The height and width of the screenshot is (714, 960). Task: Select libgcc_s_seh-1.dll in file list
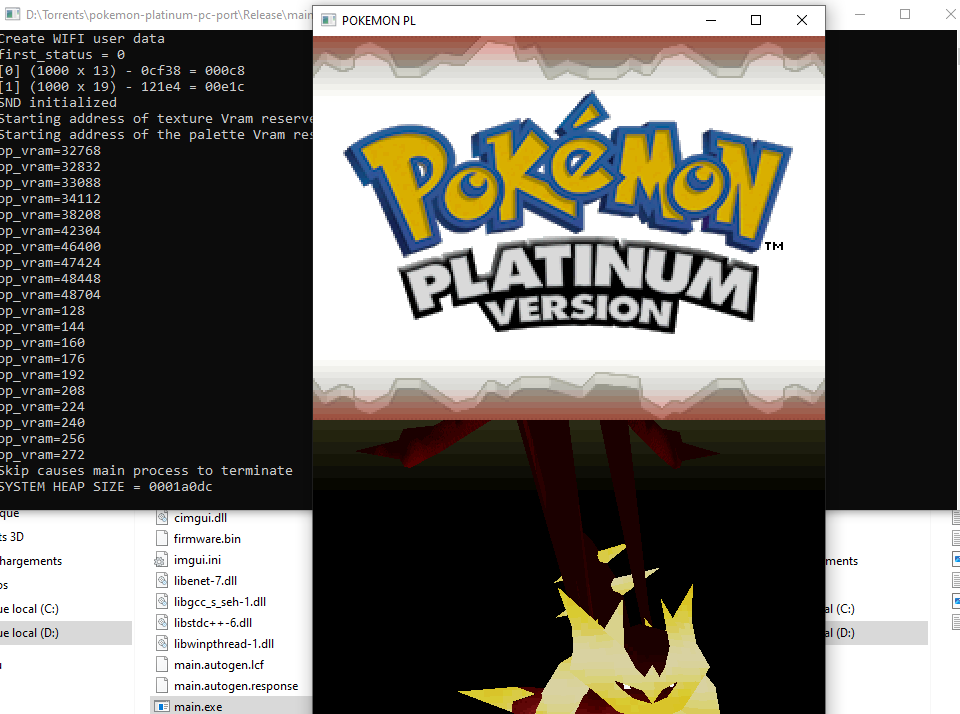(220, 602)
